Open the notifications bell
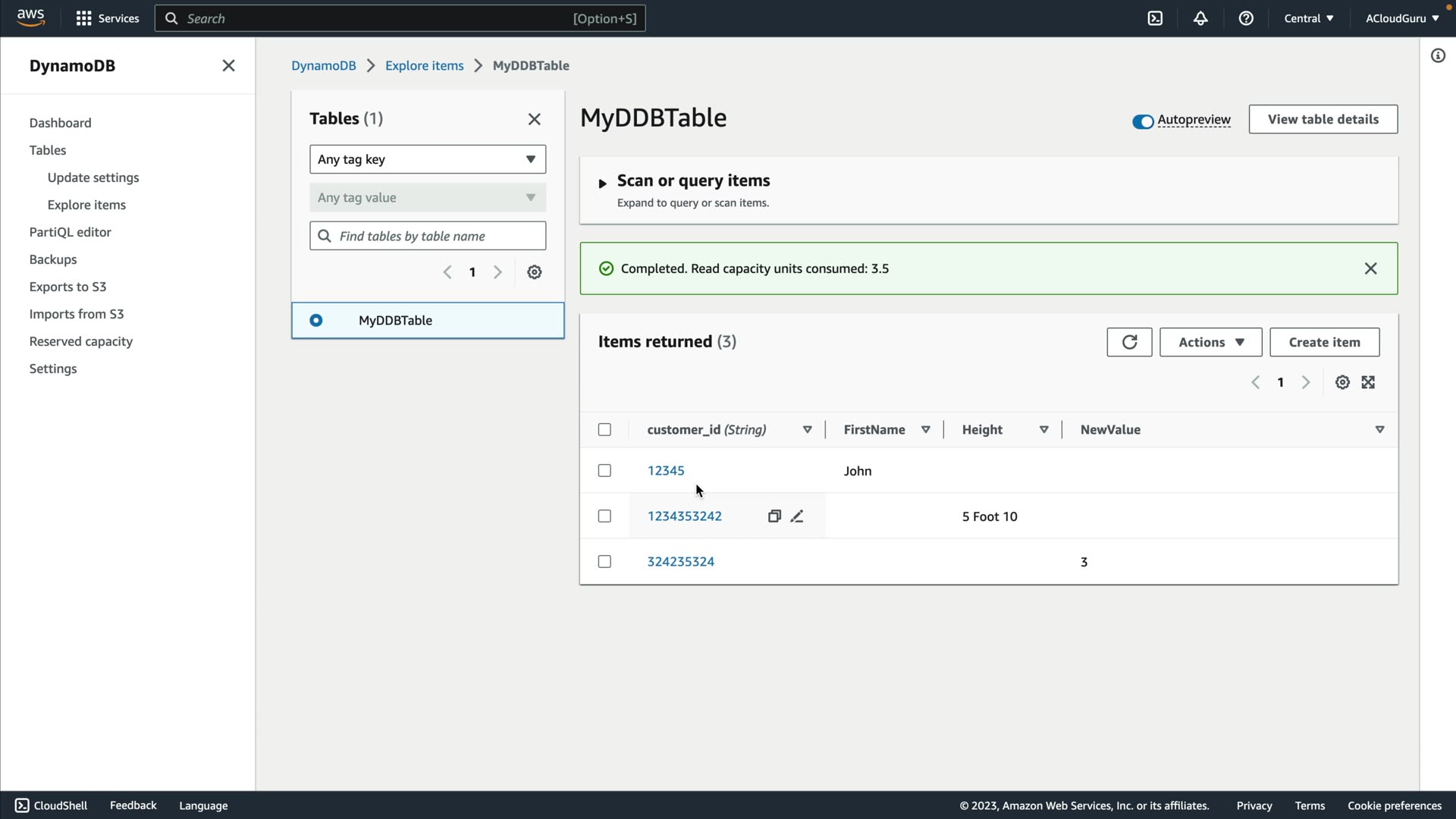Image resolution: width=1456 pixels, height=819 pixels. (x=1200, y=18)
